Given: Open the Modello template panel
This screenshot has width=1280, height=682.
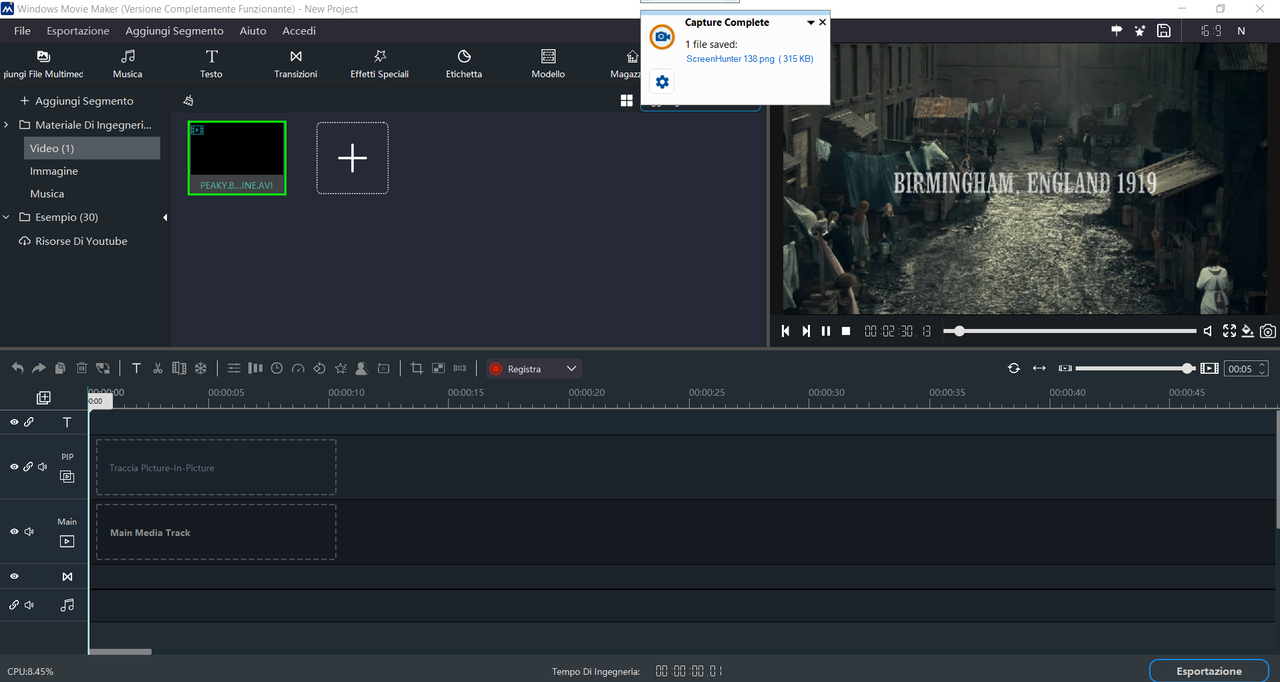Looking at the screenshot, I should [x=548, y=64].
